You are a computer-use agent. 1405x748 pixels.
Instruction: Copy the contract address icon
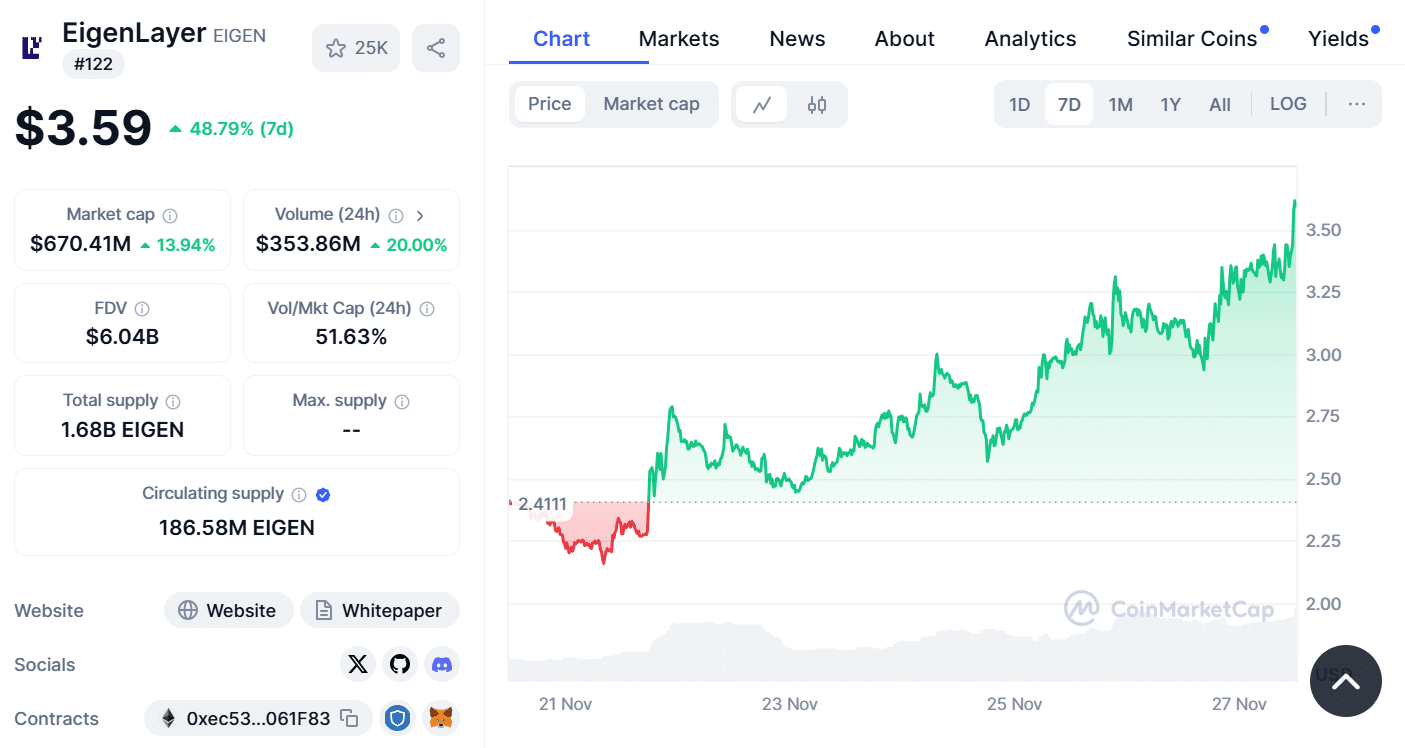pyautogui.click(x=349, y=718)
